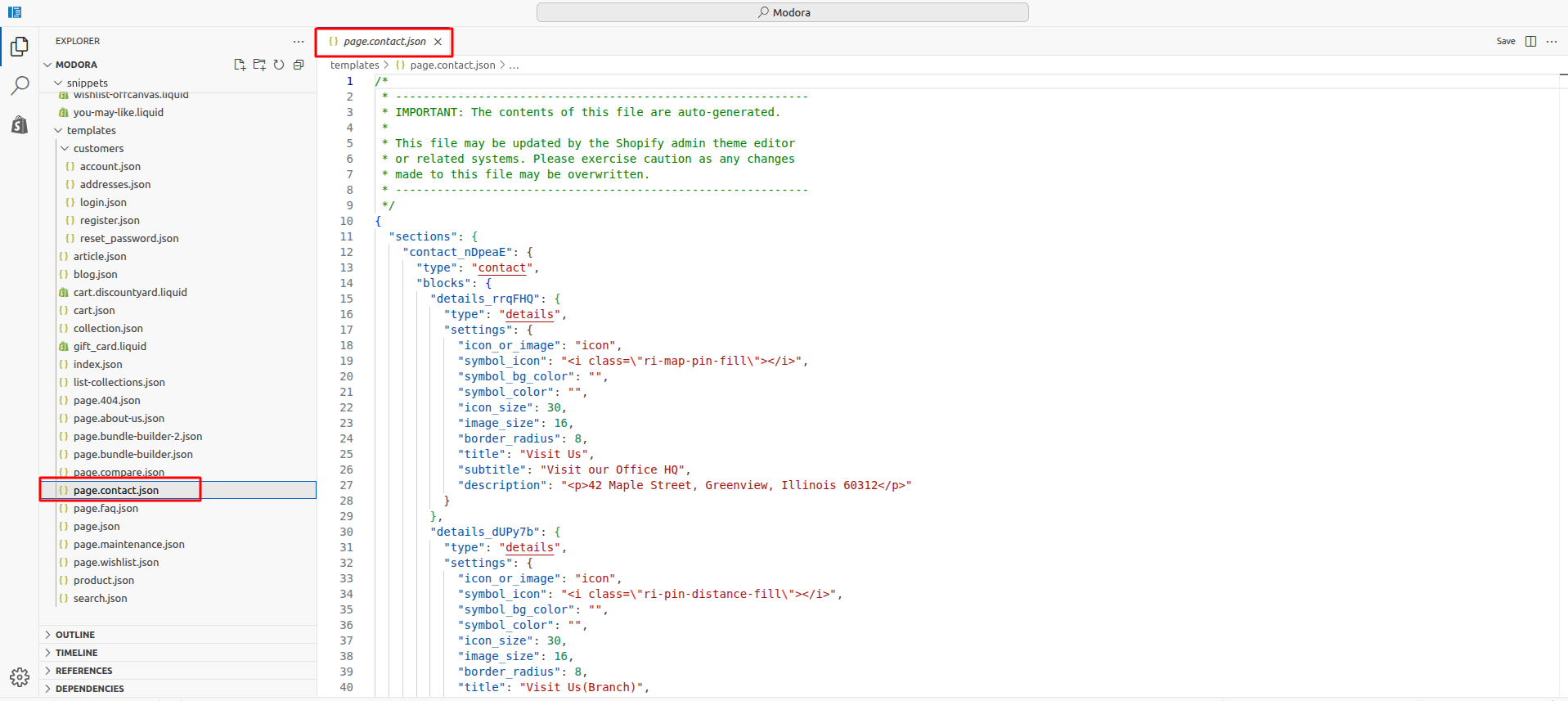
Task: Open page.json file
Action: click(x=97, y=526)
